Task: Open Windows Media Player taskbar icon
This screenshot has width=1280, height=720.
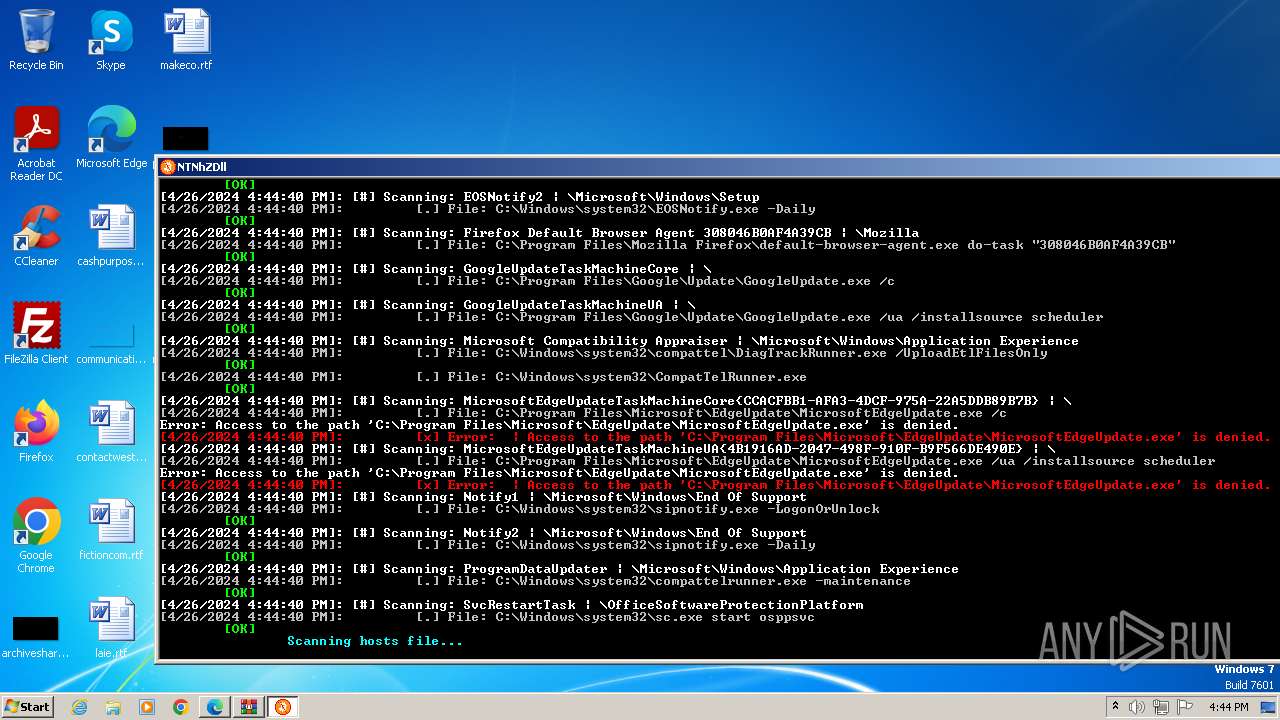Action: [x=147, y=707]
